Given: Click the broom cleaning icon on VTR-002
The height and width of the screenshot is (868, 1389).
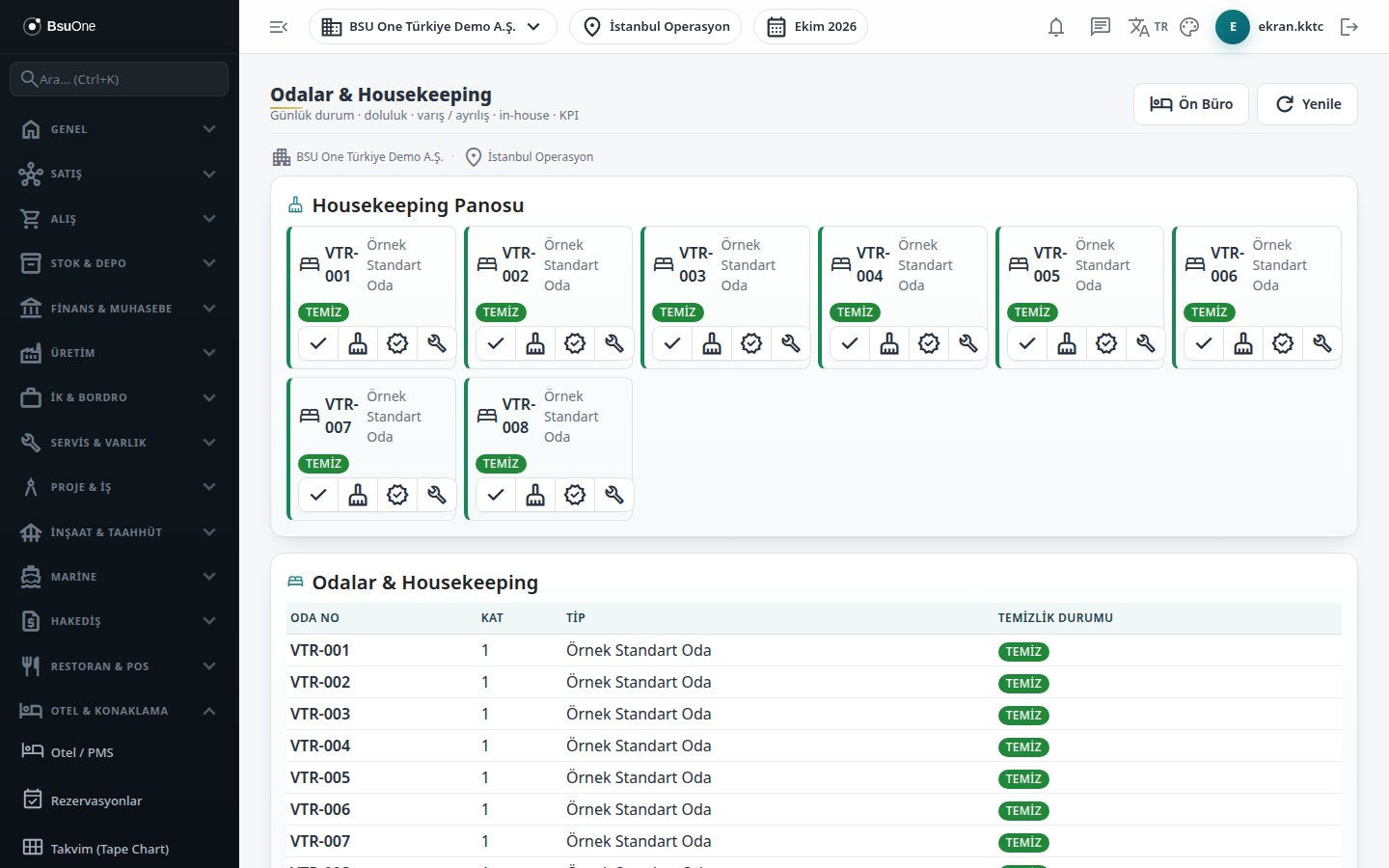Looking at the screenshot, I should 535,343.
